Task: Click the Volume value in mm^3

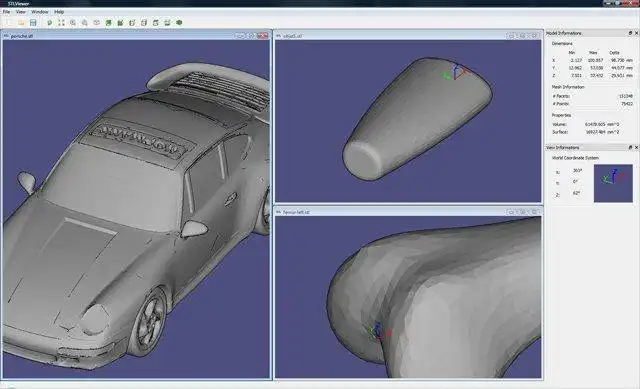Action: (602, 124)
